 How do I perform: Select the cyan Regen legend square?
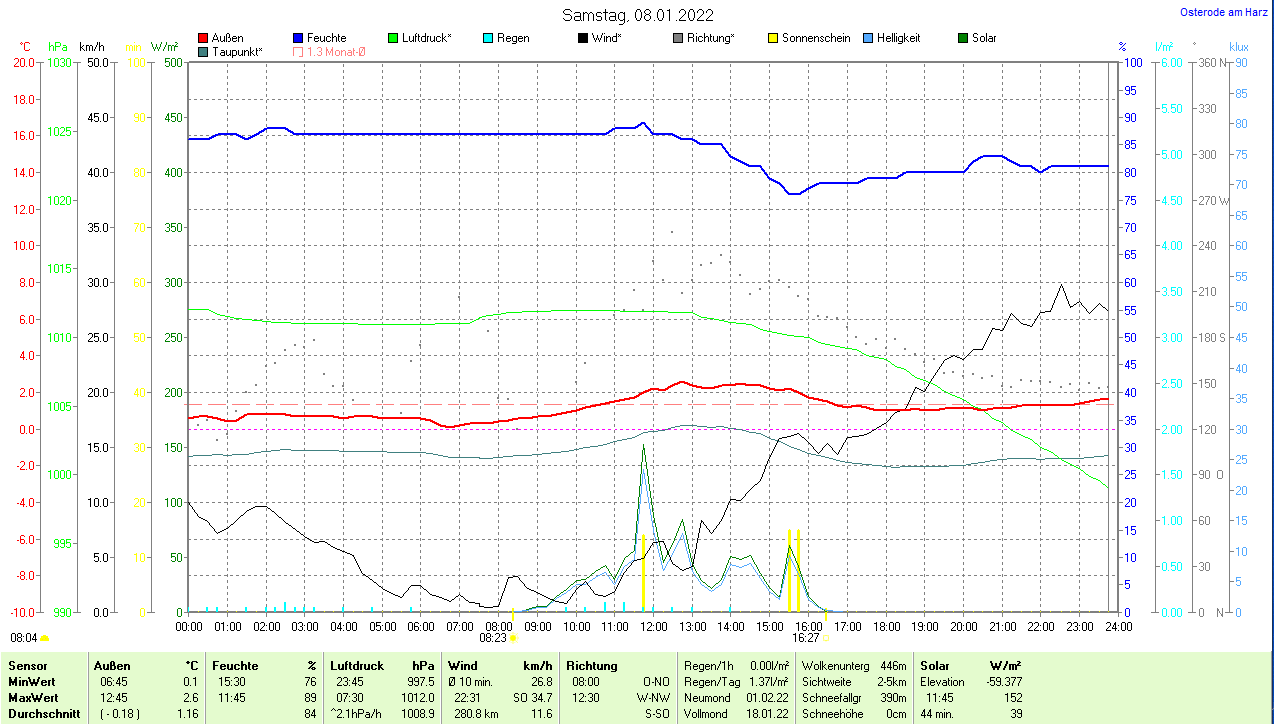[488, 38]
